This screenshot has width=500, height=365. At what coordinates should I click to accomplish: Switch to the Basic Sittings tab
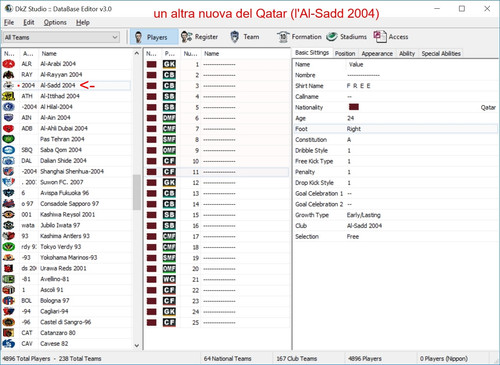coord(312,53)
